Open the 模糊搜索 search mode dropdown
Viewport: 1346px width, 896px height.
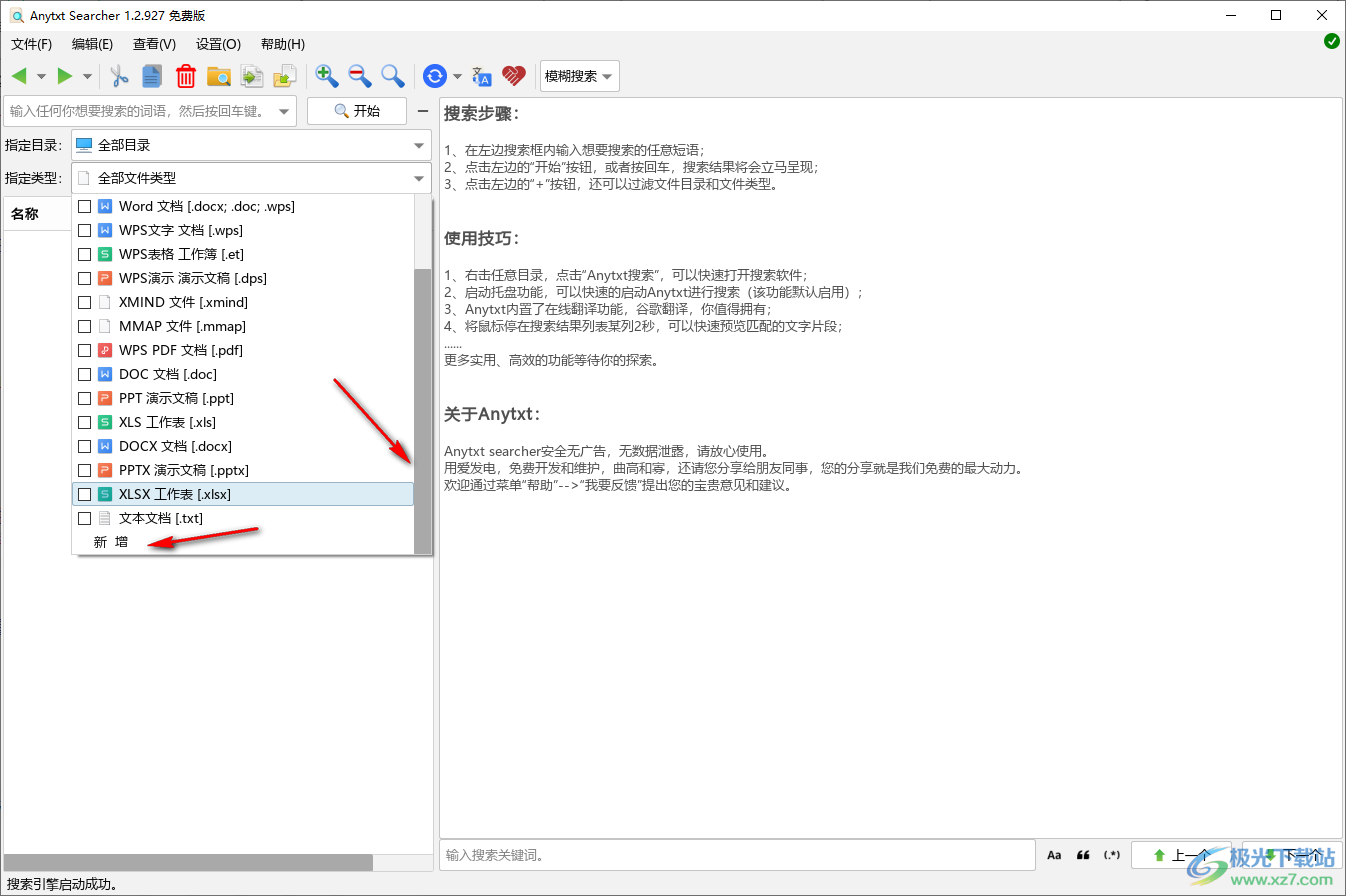(579, 76)
